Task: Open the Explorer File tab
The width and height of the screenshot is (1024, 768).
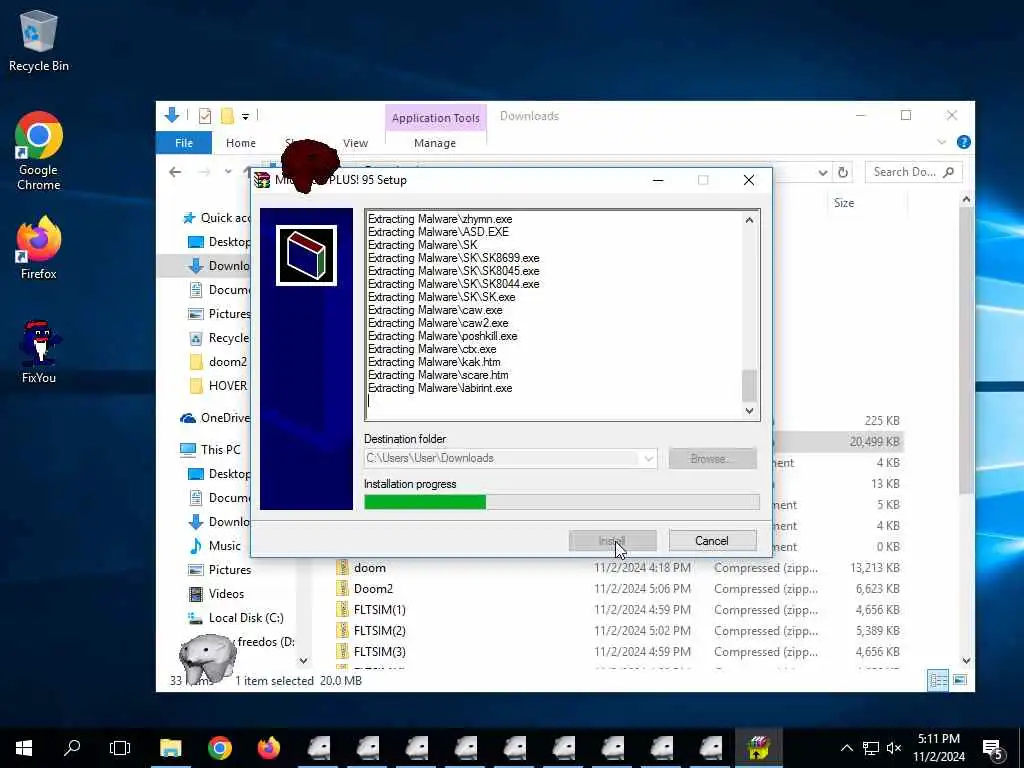Action: (184, 143)
